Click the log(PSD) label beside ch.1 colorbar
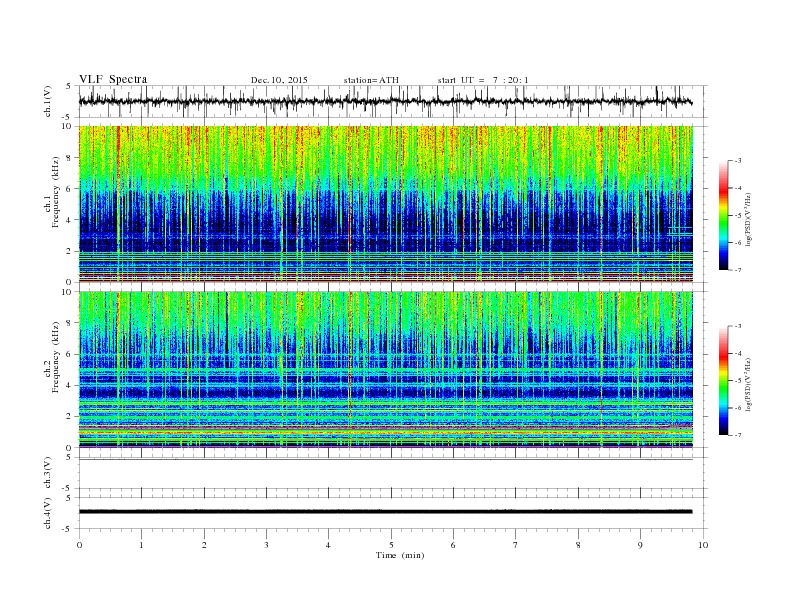The image size is (792, 612). [748, 220]
